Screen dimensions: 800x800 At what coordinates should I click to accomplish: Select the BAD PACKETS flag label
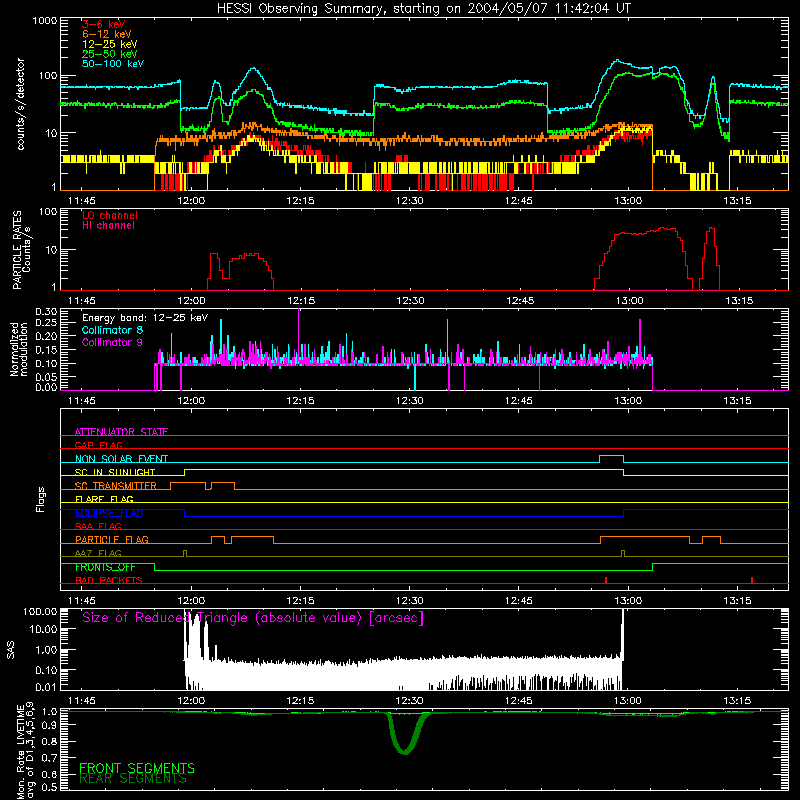pyautogui.click(x=109, y=580)
